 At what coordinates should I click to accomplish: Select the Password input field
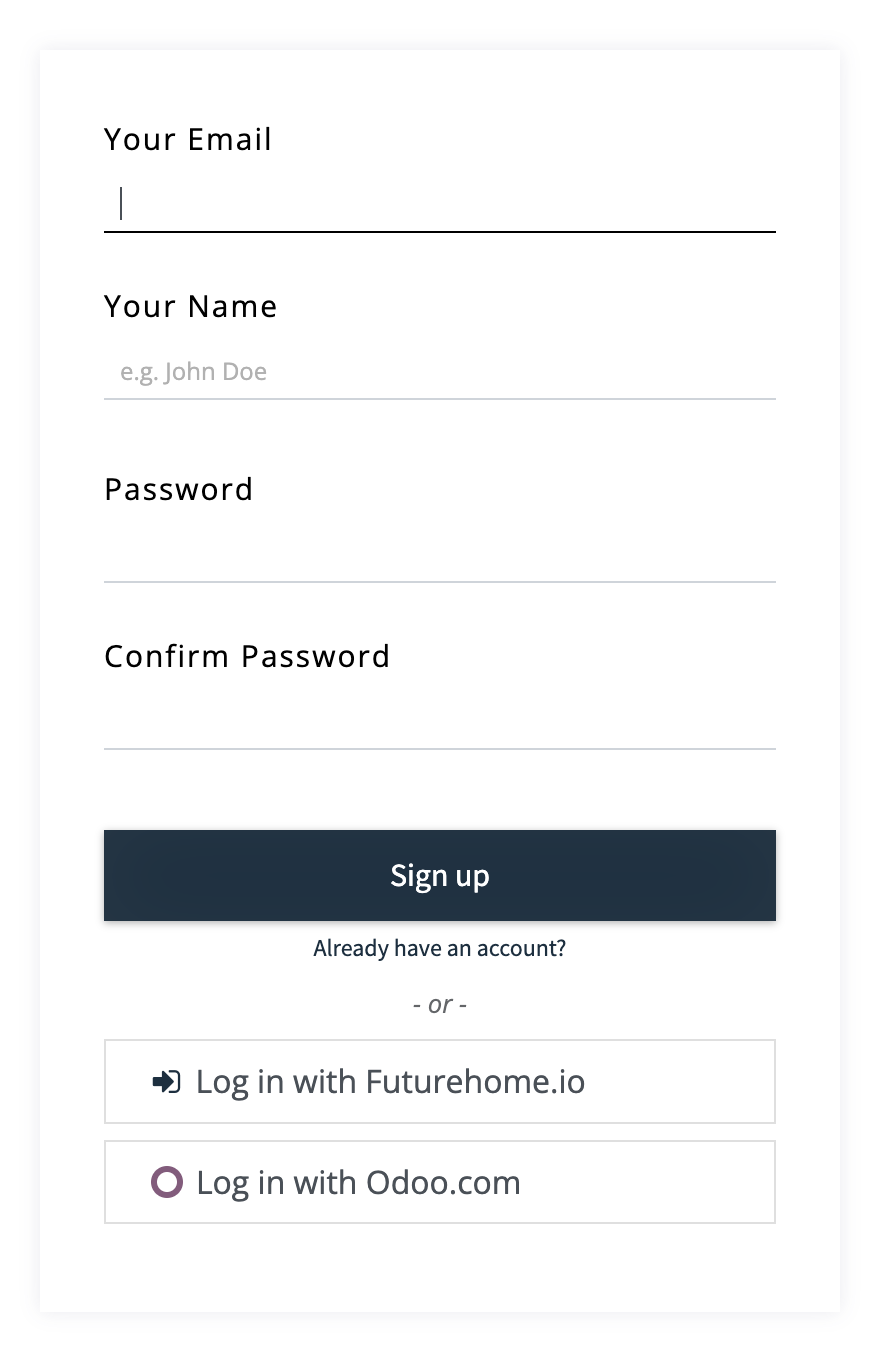(x=440, y=555)
